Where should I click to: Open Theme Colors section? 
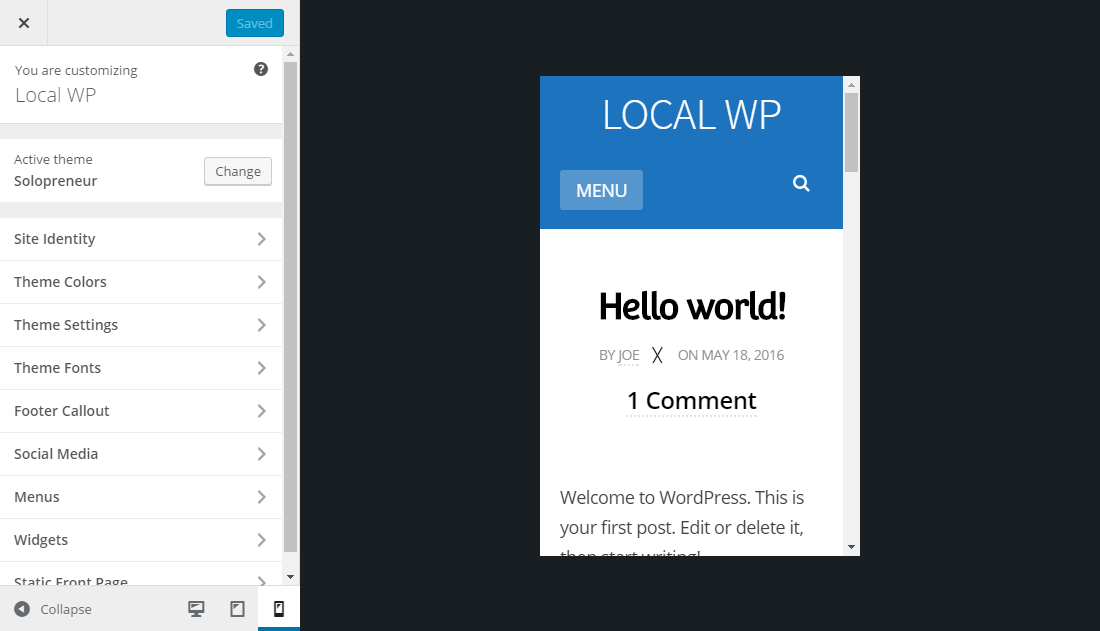pos(141,282)
